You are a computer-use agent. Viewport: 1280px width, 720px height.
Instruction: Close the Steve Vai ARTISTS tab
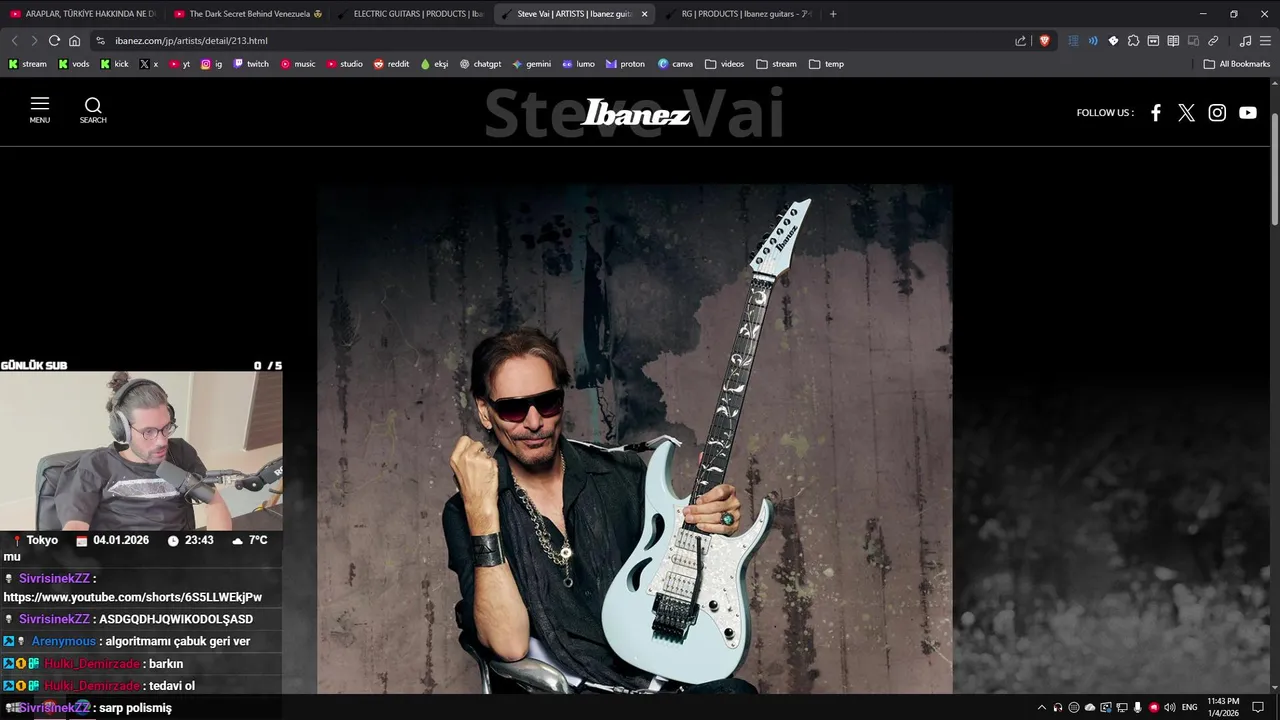pos(644,14)
